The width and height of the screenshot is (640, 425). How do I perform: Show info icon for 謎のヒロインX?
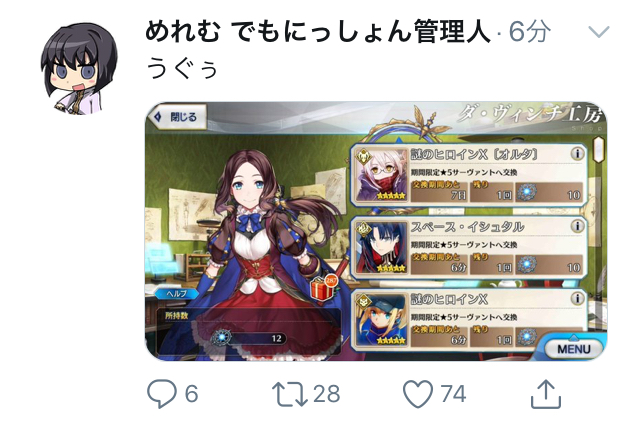tap(577, 298)
